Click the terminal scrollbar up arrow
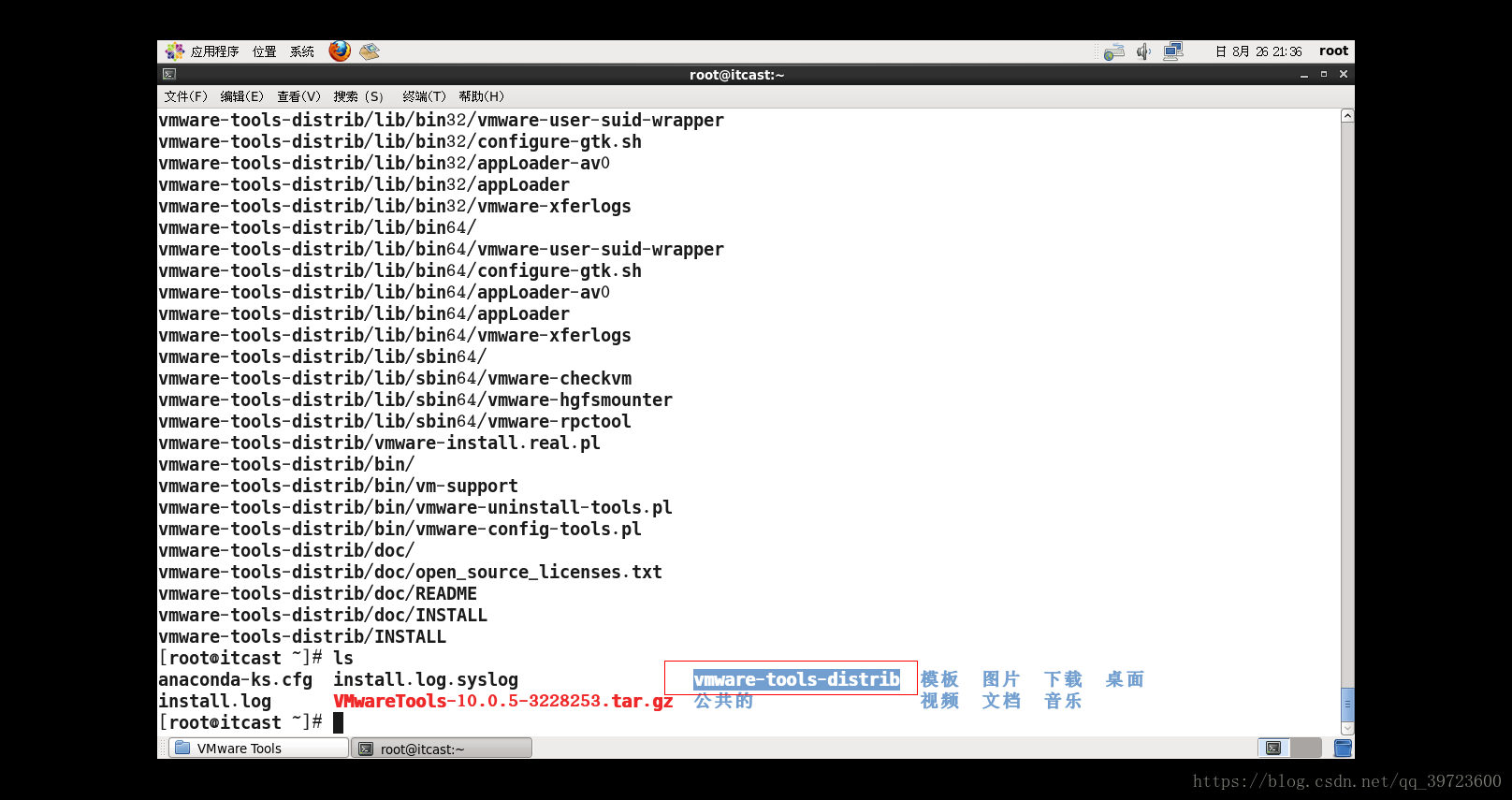 pyautogui.click(x=1347, y=116)
